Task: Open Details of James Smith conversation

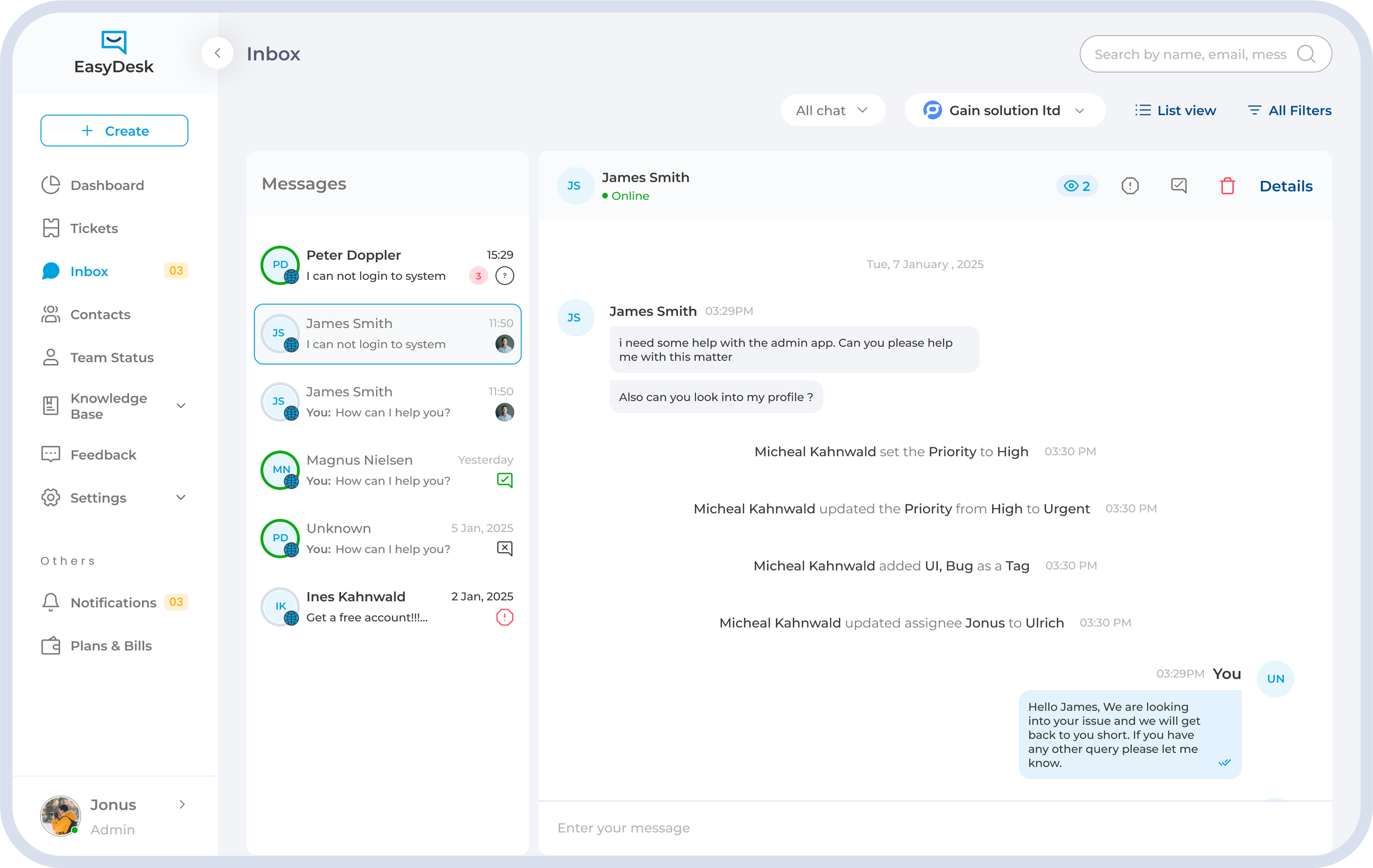Action: point(1286,185)
